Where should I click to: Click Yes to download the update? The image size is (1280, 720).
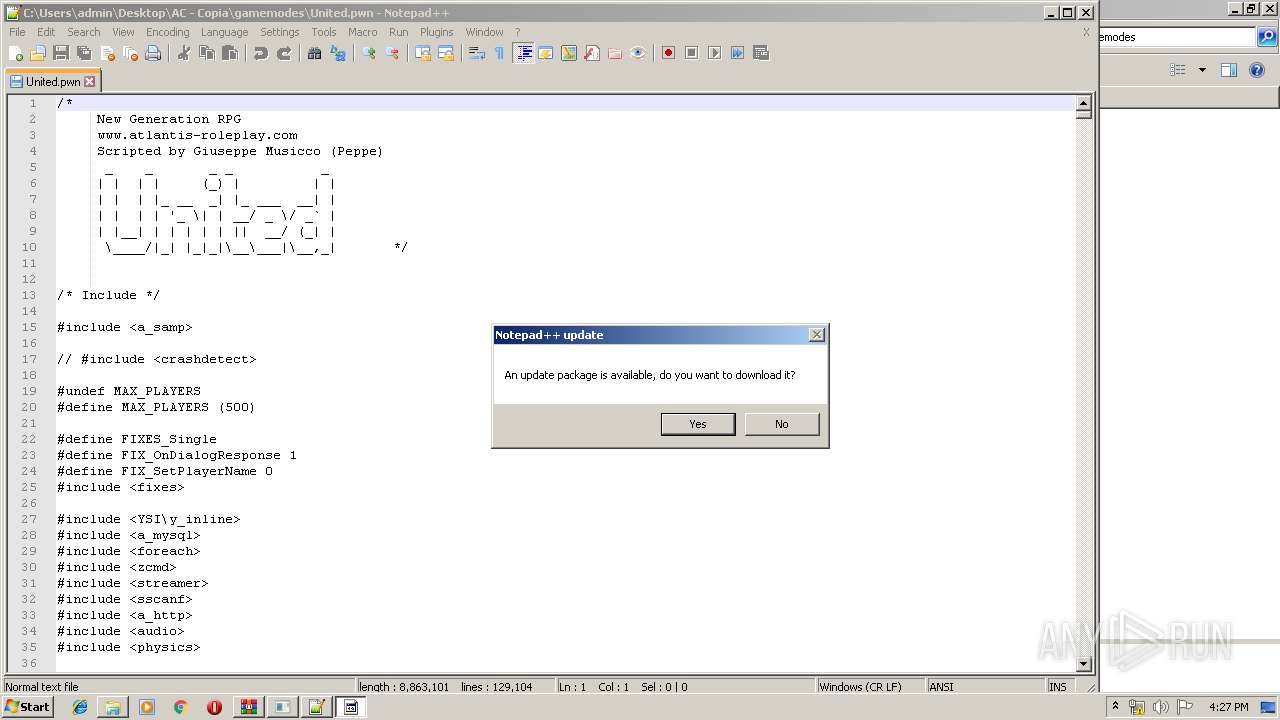[x=698, y=424]
